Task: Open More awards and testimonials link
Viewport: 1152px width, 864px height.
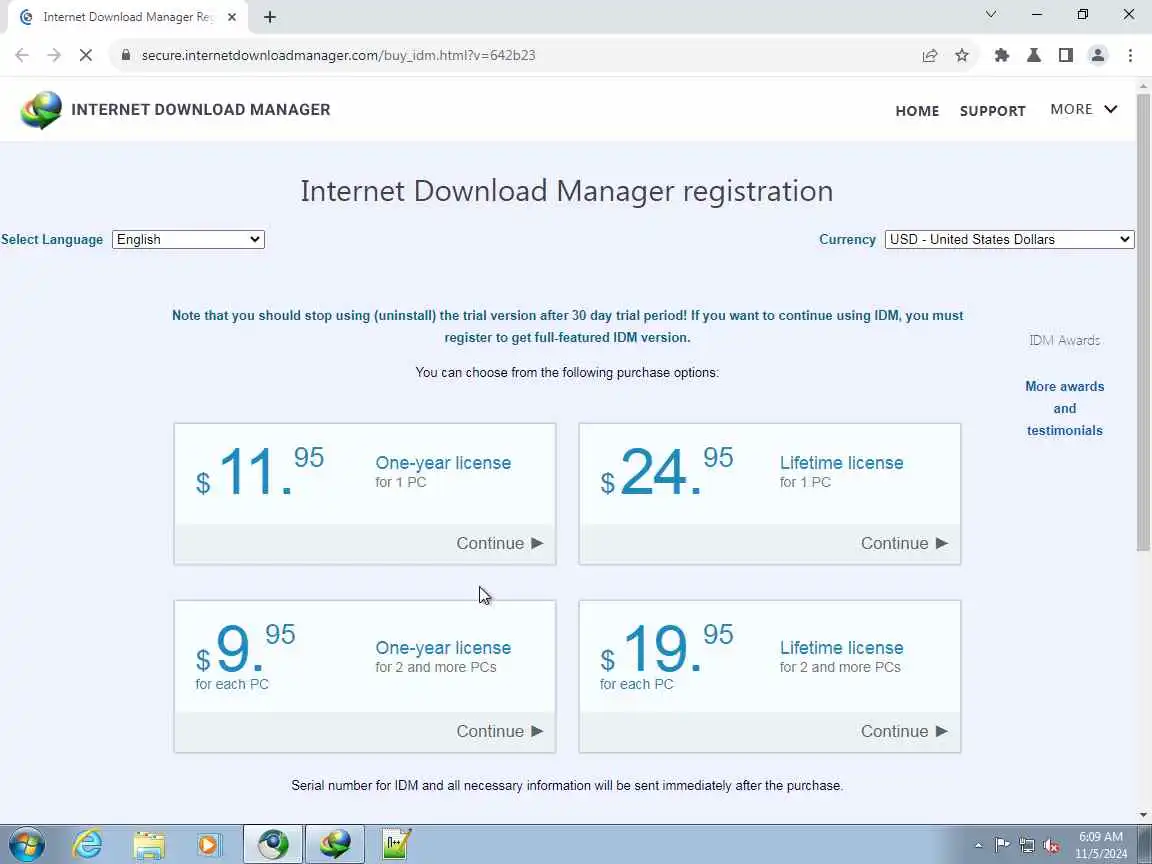Action: (1065, 408)
